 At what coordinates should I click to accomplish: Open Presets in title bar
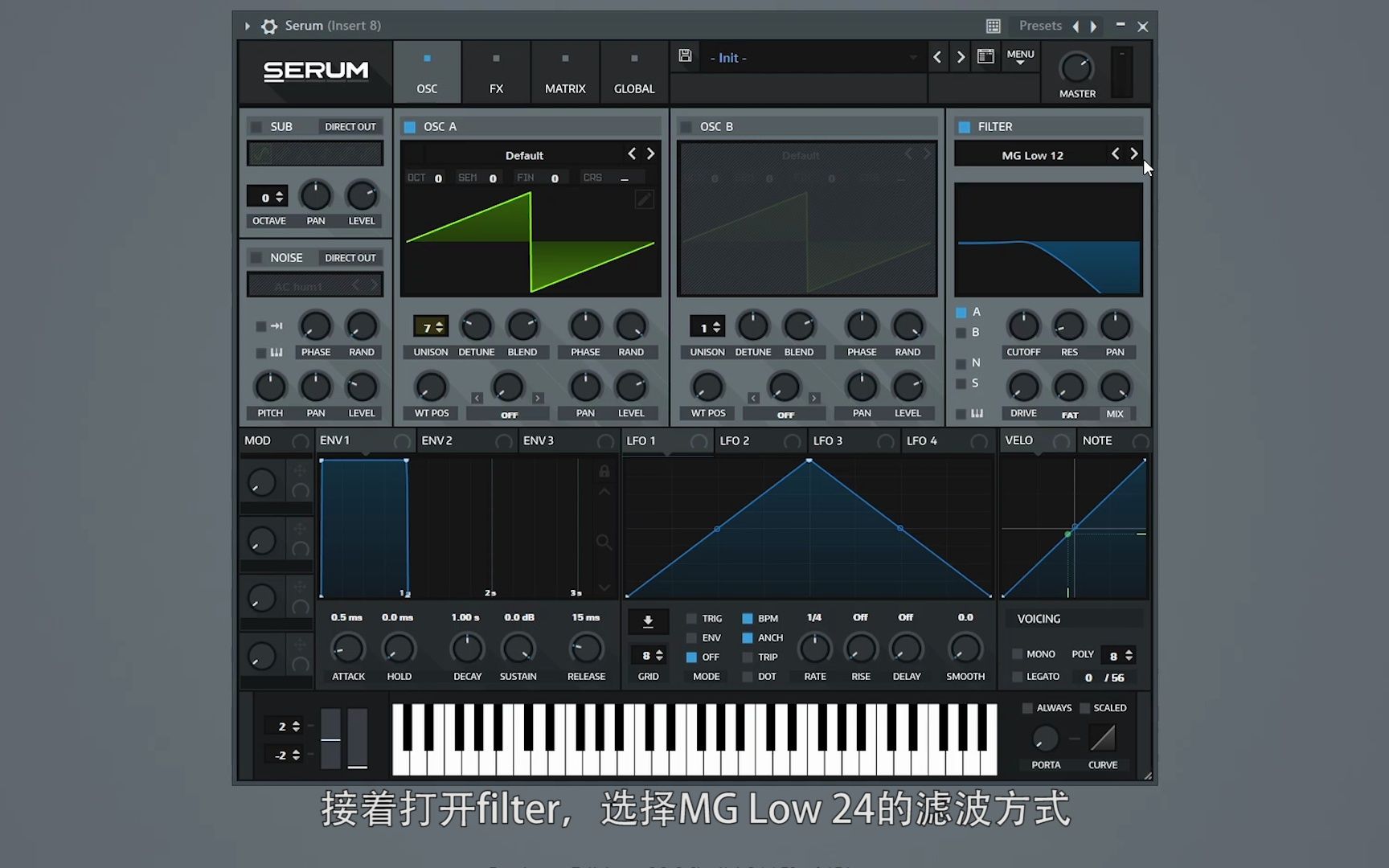[x=1040, y=26]
